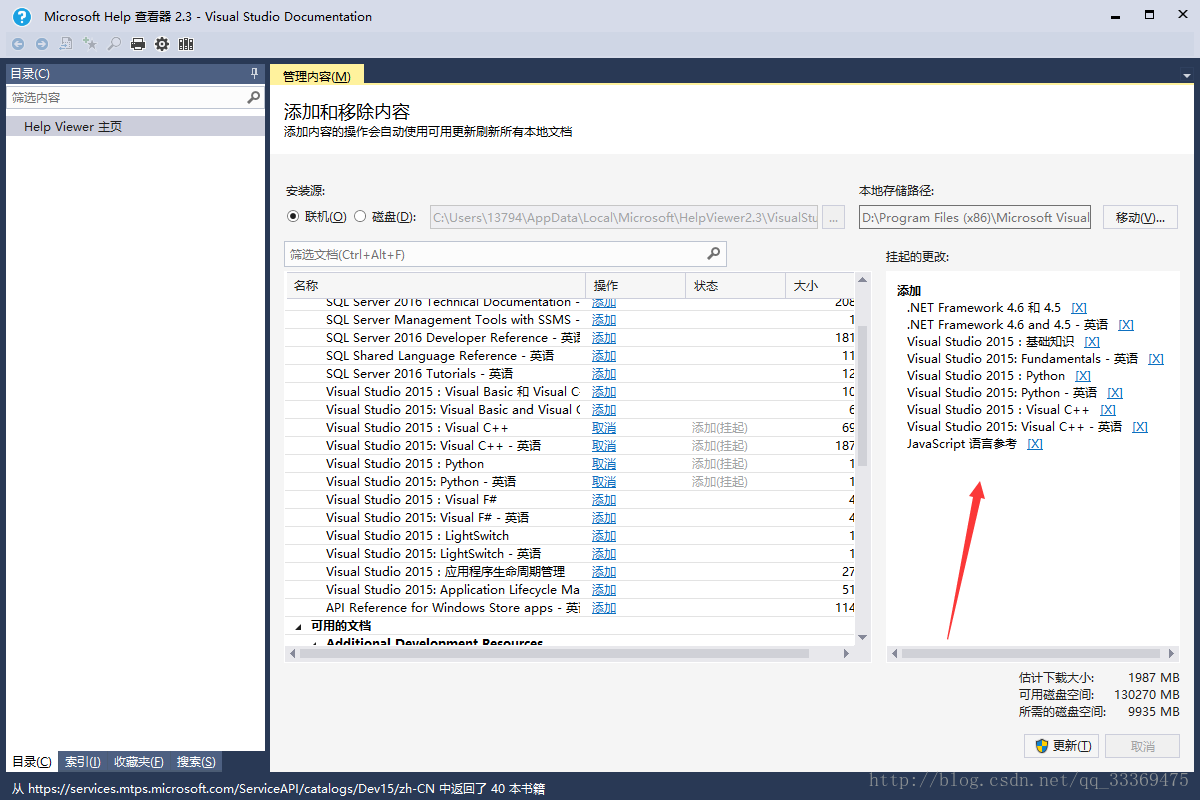Click the ... browse button beside disk path
Image resolution: width=1200 pixels, height=800 pixels.
point(834,217)
